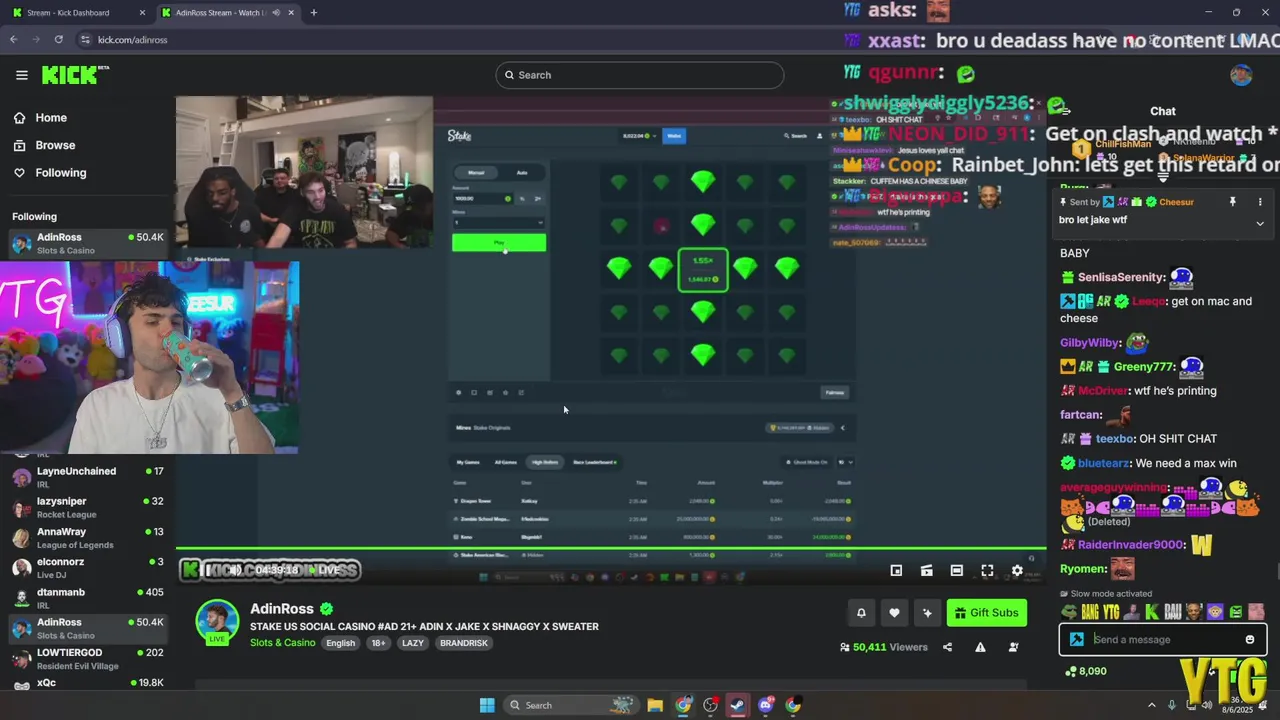1280x720 pixels.
Task: Click the Windows Start button
Action: [x=487, y=705]
